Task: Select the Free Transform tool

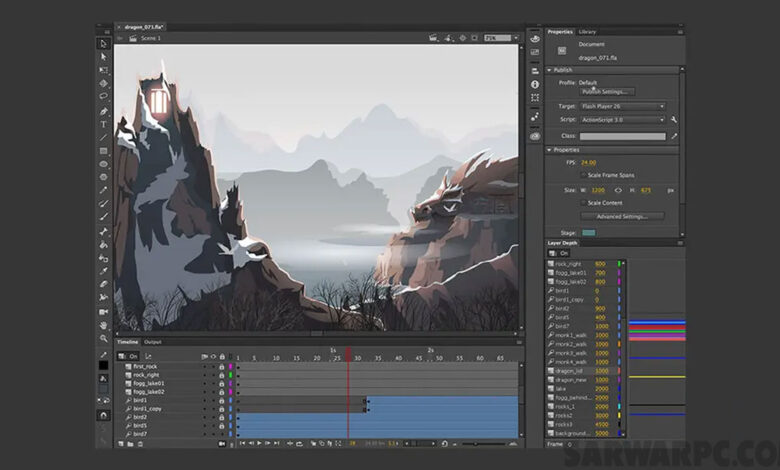Action: pos(103,70)
